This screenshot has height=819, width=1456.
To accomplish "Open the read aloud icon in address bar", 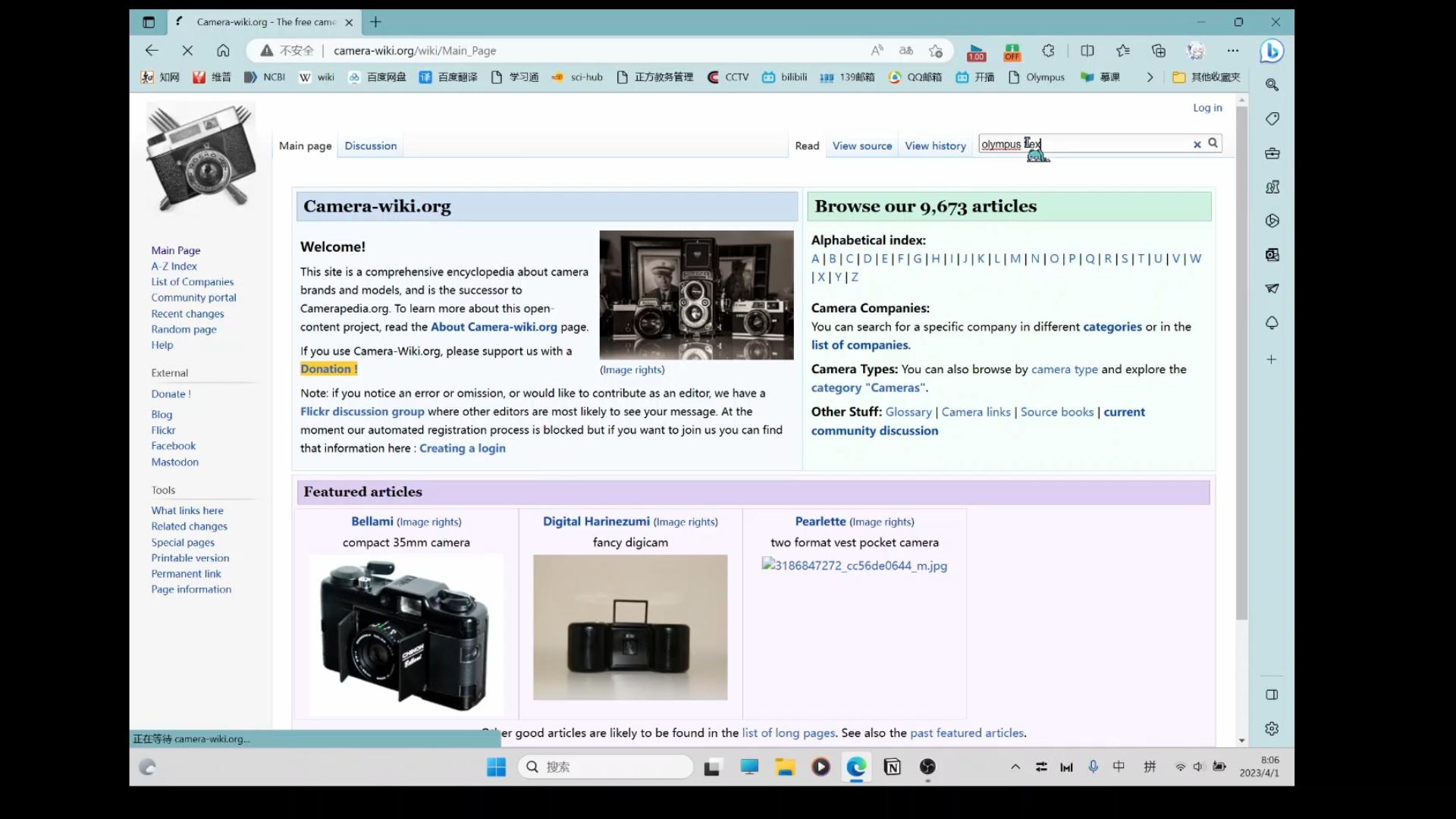I will tap(877, 50).
